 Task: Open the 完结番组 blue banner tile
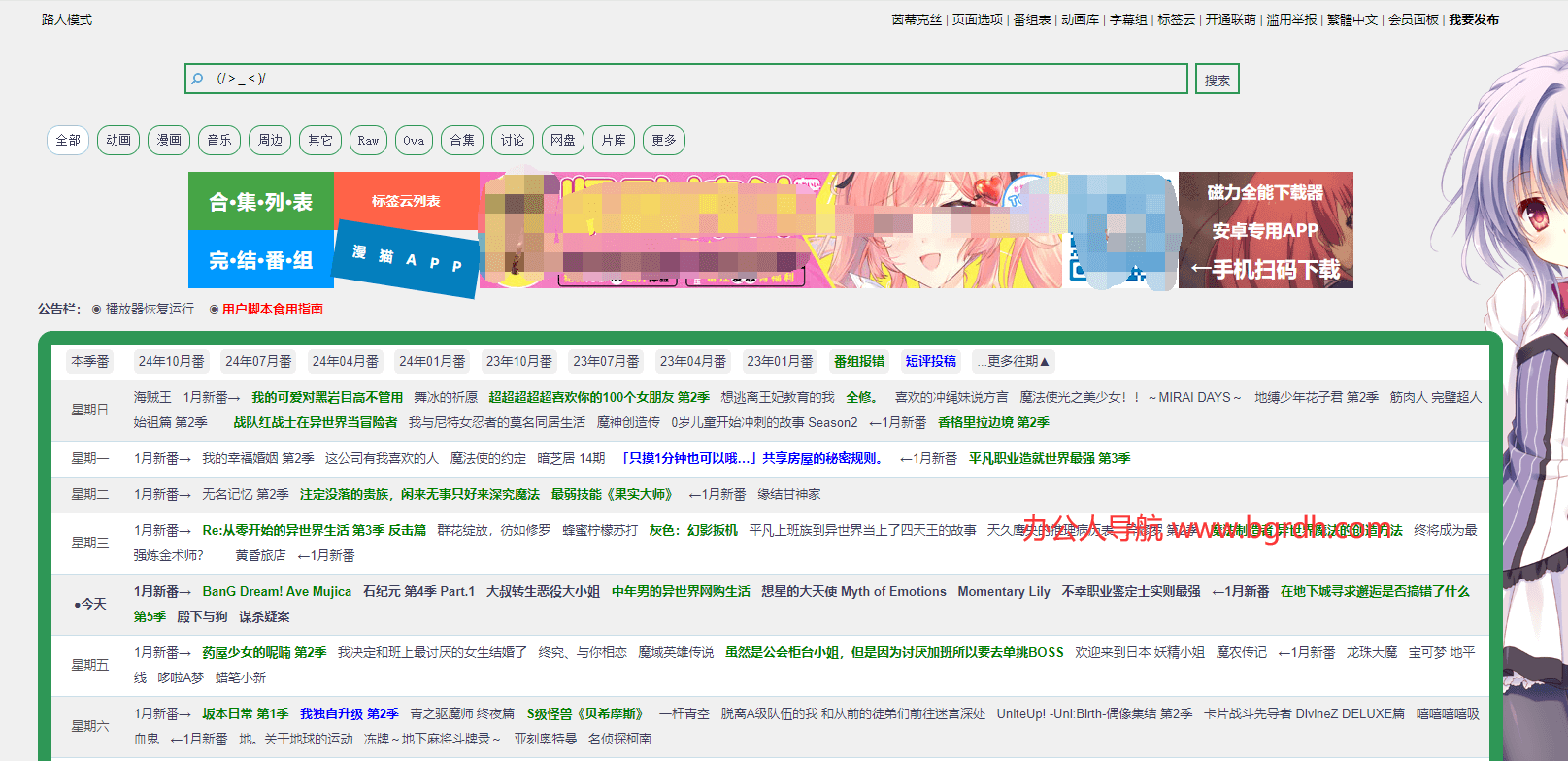260,260
